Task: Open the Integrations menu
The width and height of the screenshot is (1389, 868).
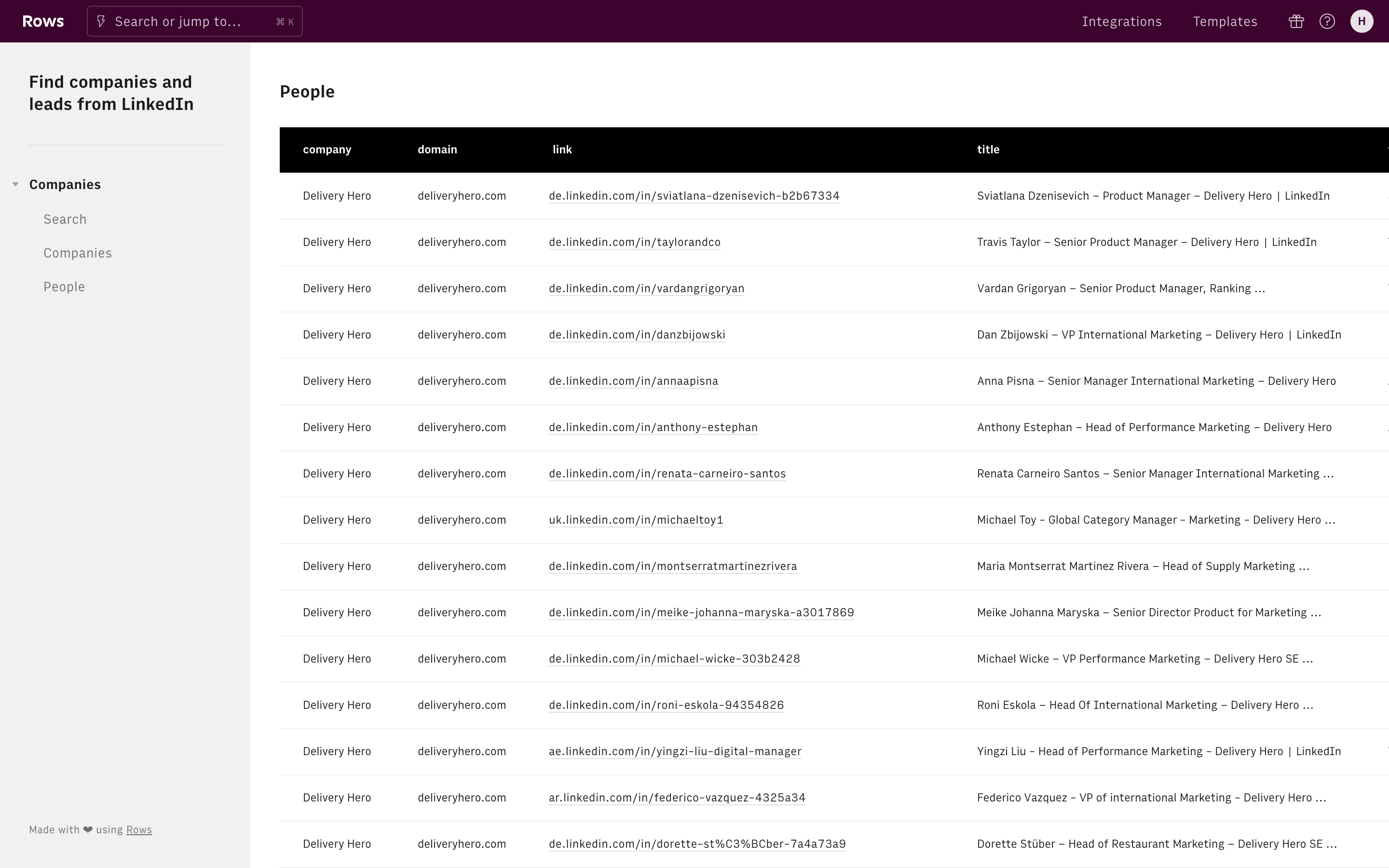Action: pyautogui.click(x=1121, y=21)
